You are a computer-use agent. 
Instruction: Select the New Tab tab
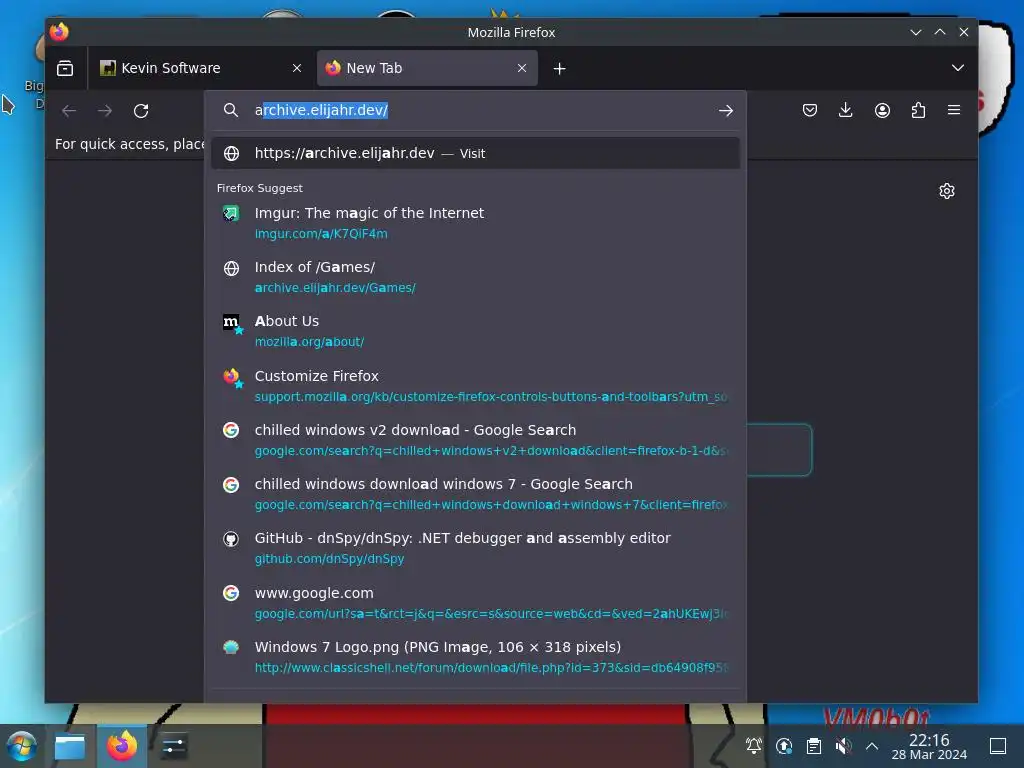tap(427, 68)
